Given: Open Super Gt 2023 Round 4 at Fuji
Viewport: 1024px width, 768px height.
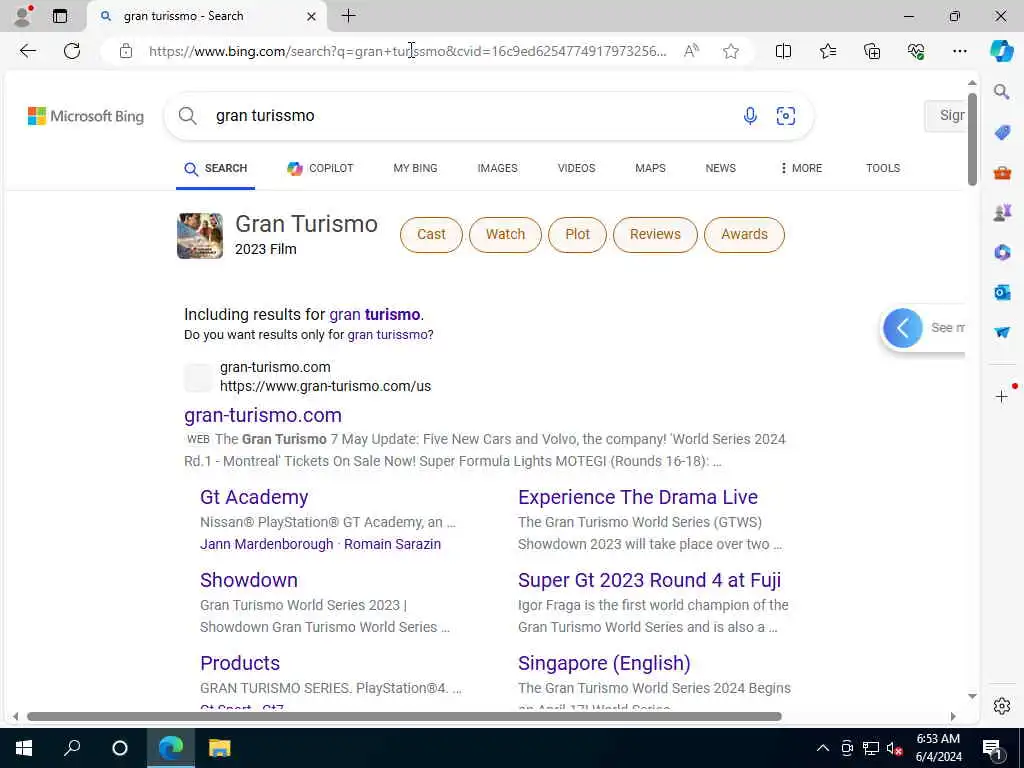Looking at the screenshot, I should point(649,581).
